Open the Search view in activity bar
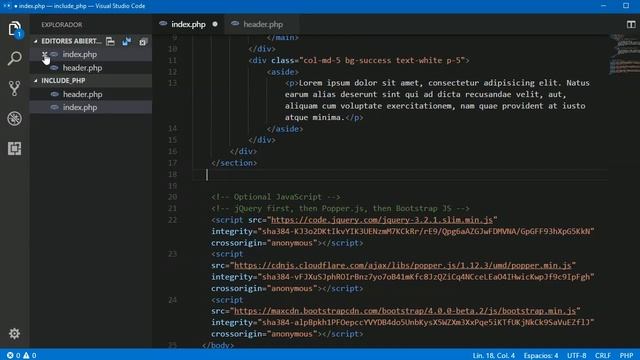Image resolution: width=640 pixels, height=360 pixels. pos(15,58)
